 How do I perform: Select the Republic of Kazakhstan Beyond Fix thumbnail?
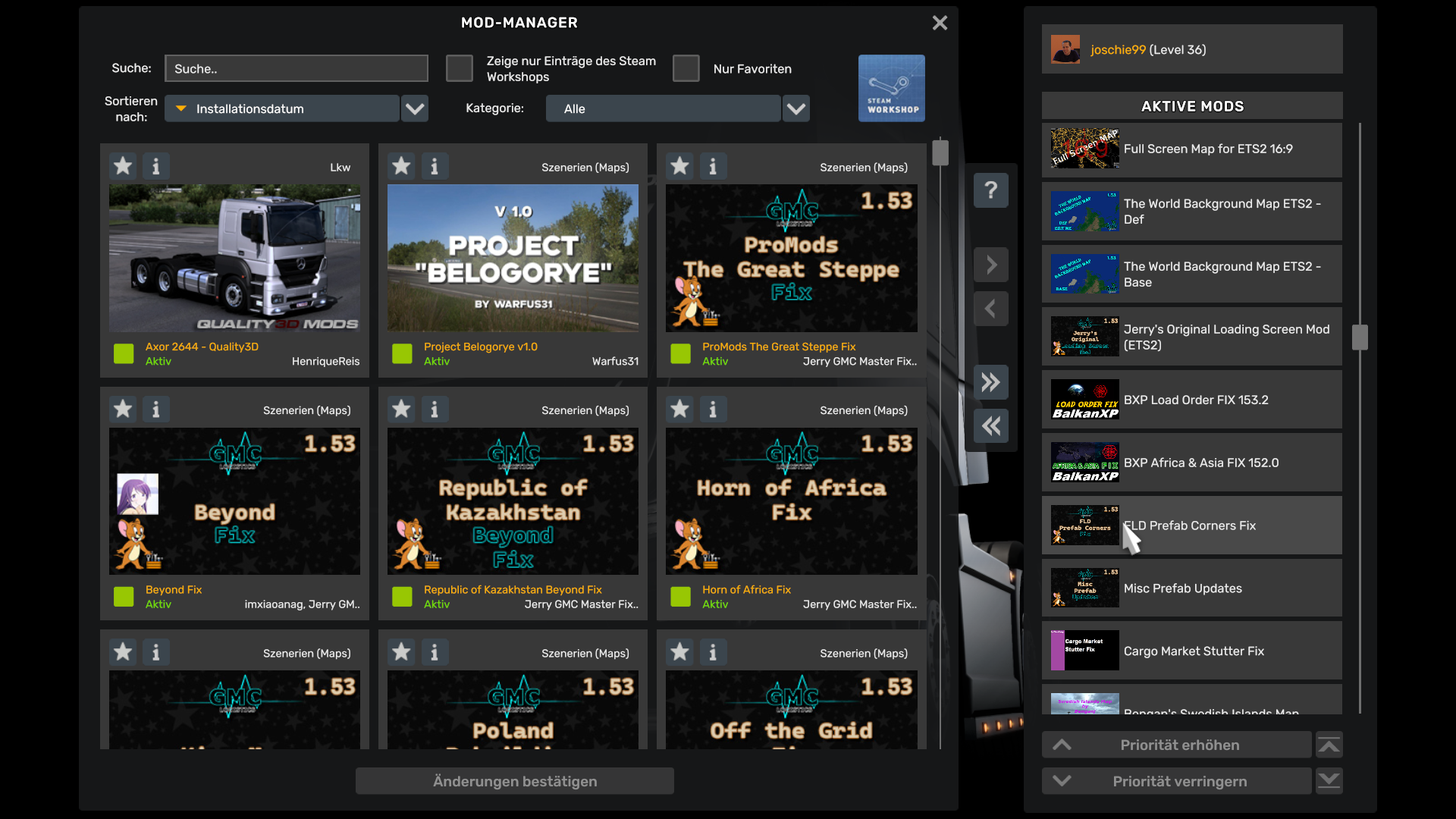point(513,501)
